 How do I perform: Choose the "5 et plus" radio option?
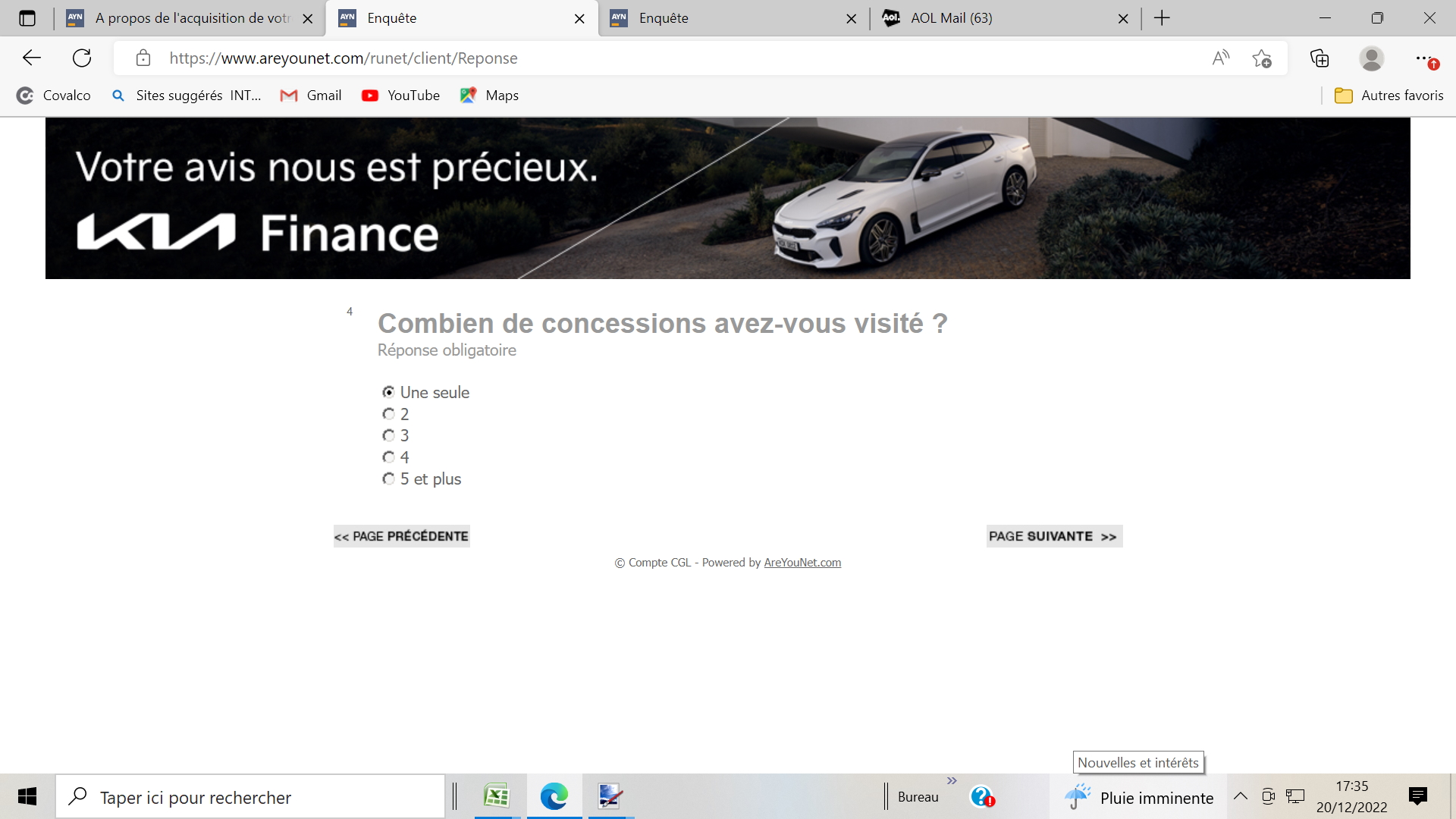[x=388, y=479]
